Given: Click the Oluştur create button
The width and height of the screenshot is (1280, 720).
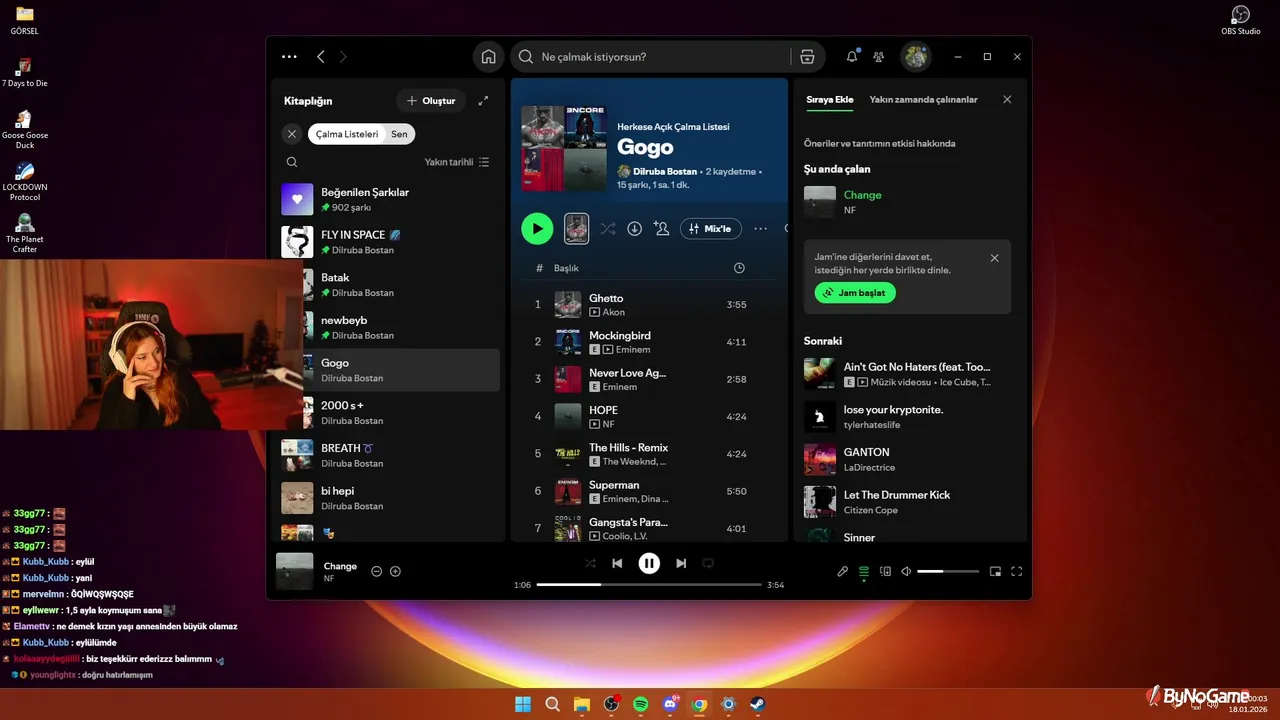Looking at the screenshot, I should coord(431,101).
